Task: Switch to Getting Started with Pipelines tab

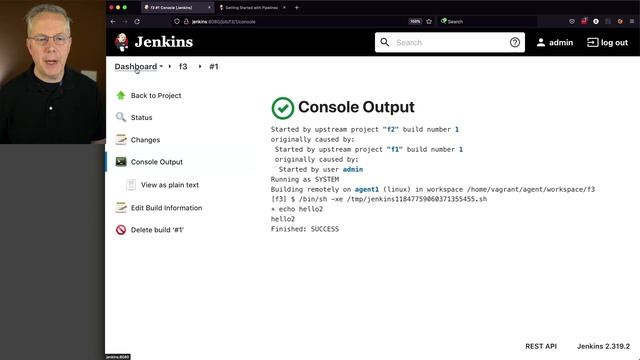Action: tap(251, 7)
